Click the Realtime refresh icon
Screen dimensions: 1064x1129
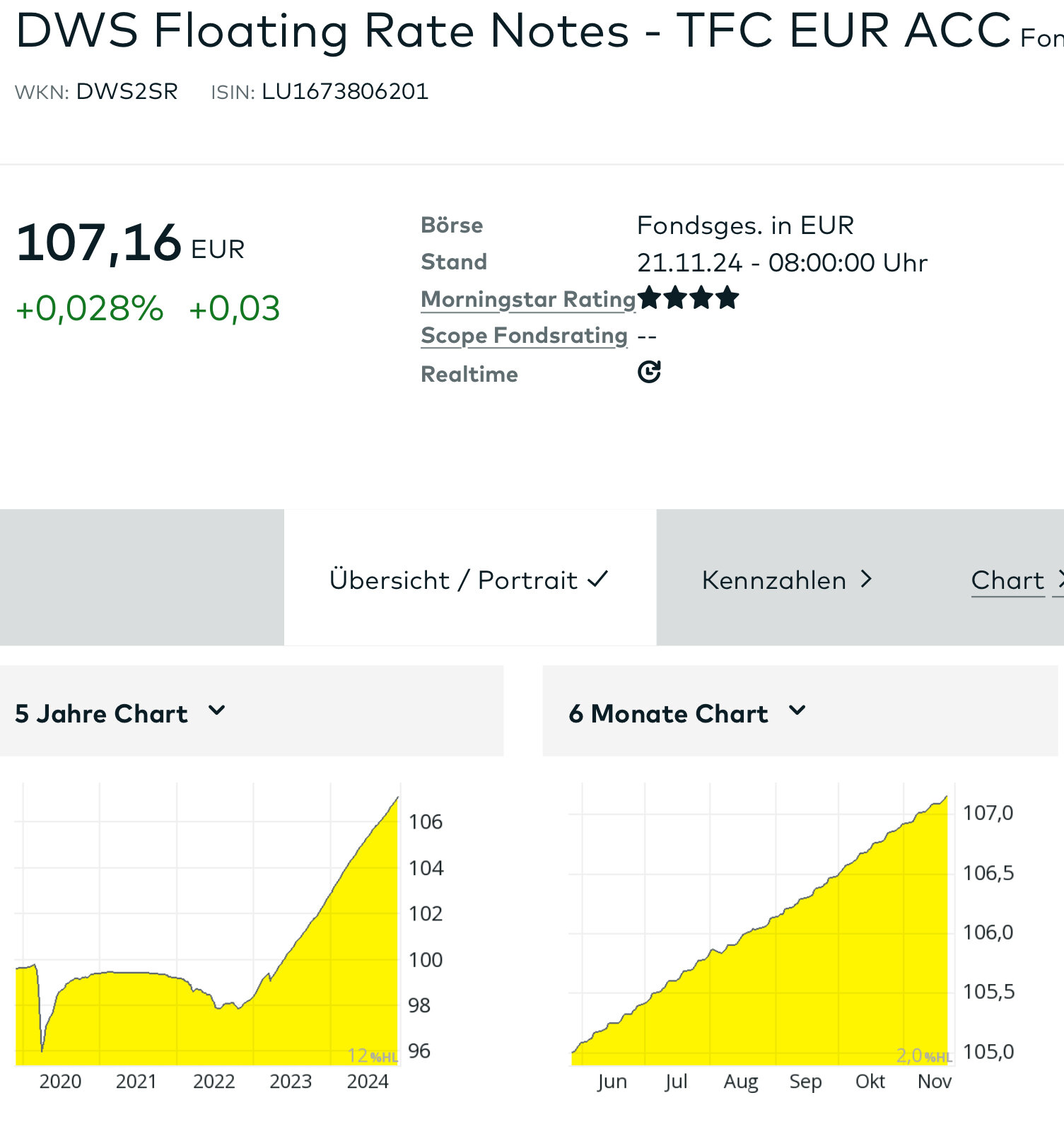[649, 372]
